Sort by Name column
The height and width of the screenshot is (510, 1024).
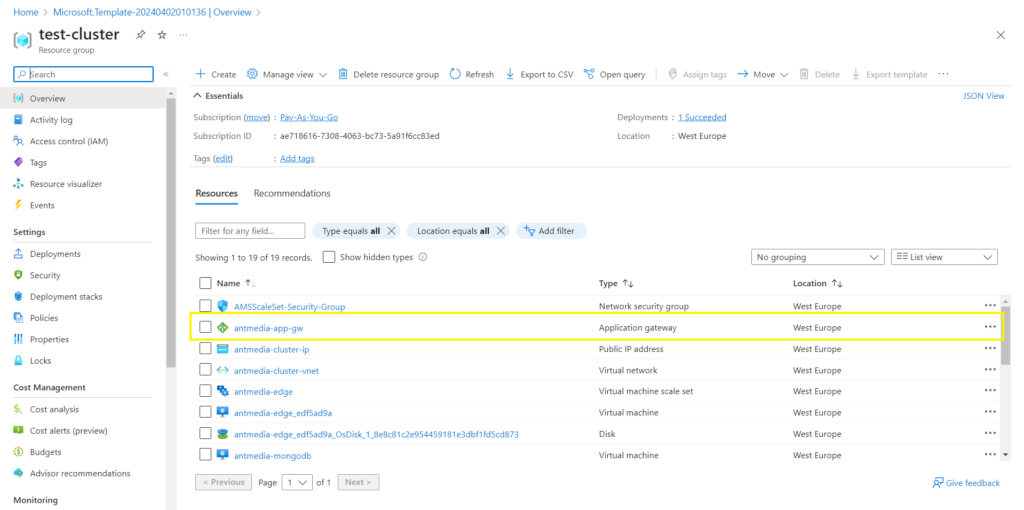[236, 283]
